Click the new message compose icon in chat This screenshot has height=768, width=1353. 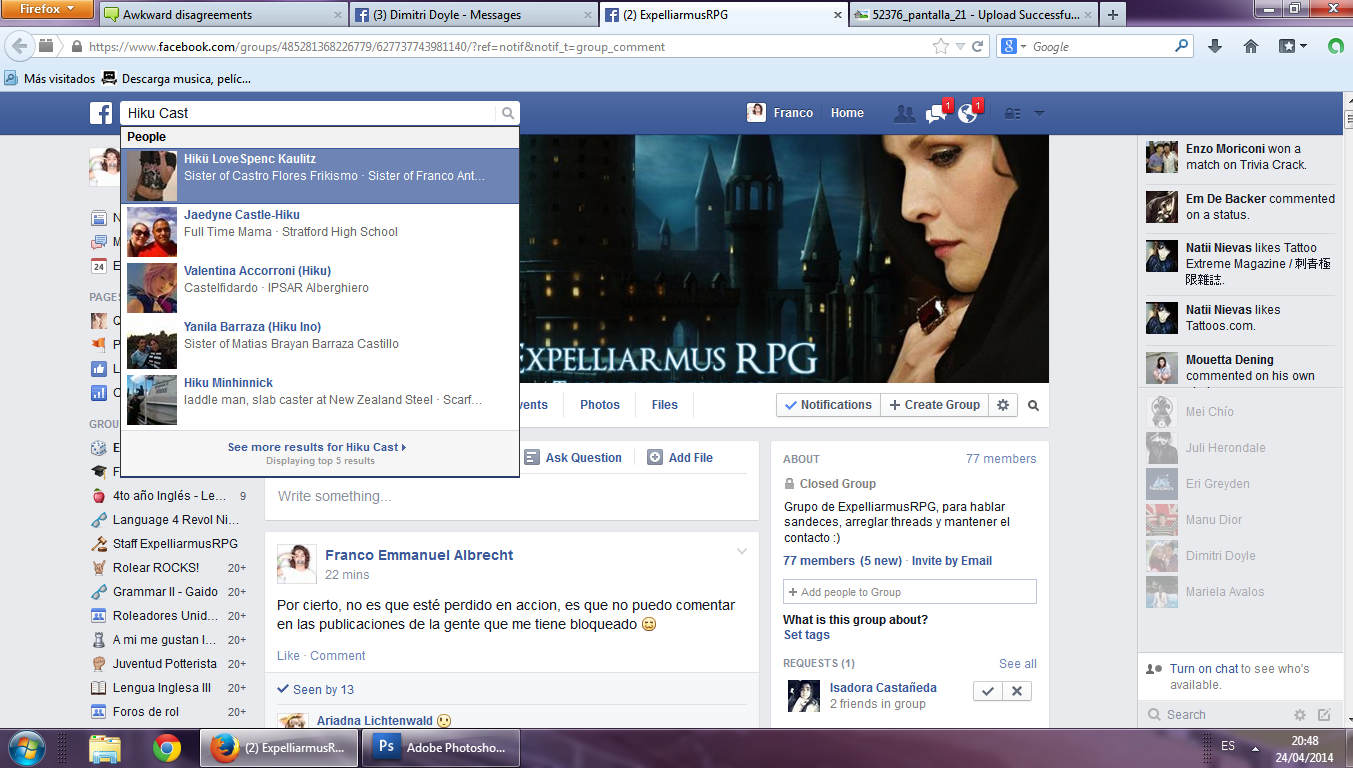[x=1324, y=715]
